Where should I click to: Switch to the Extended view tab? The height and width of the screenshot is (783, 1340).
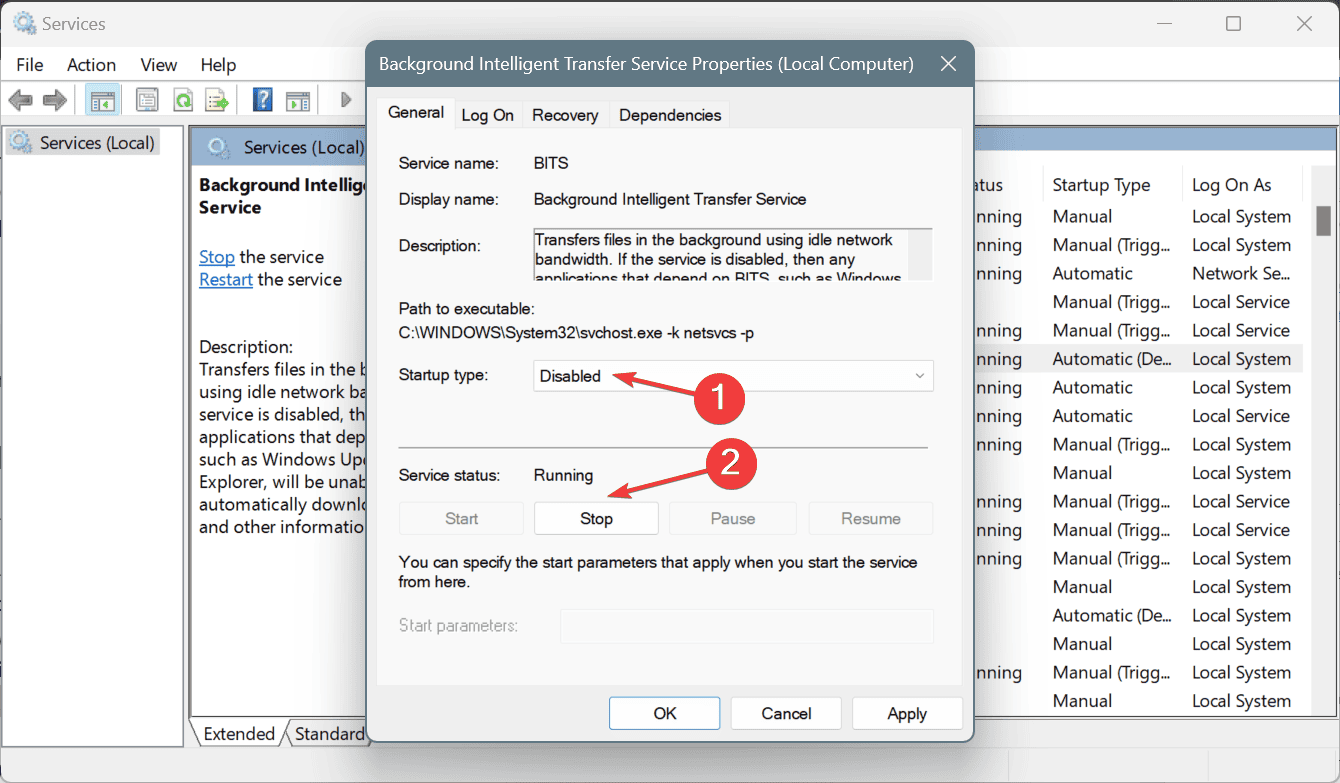point(239,734)
